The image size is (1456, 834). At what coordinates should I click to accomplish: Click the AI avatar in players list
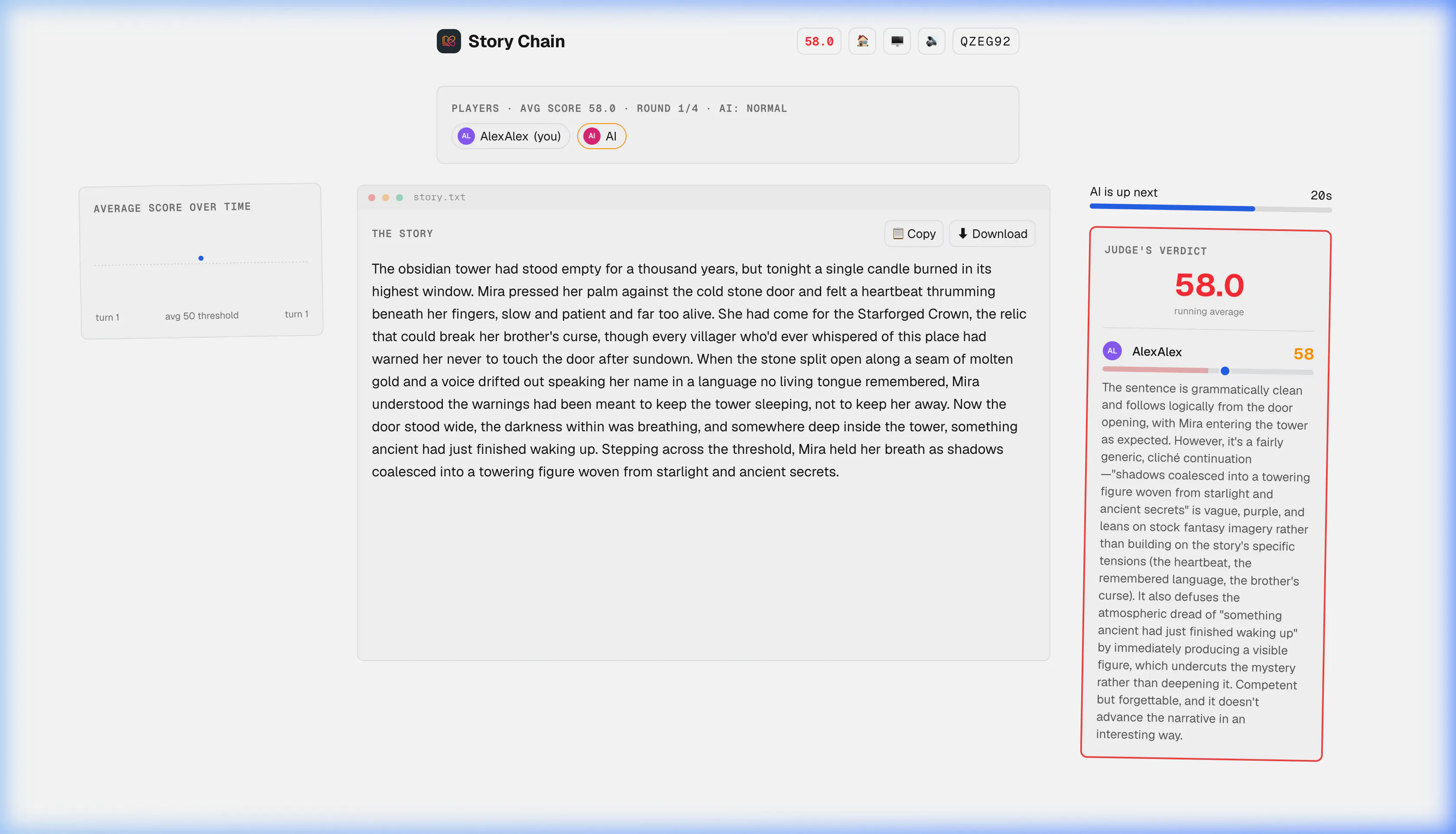(x=591, y=136)
